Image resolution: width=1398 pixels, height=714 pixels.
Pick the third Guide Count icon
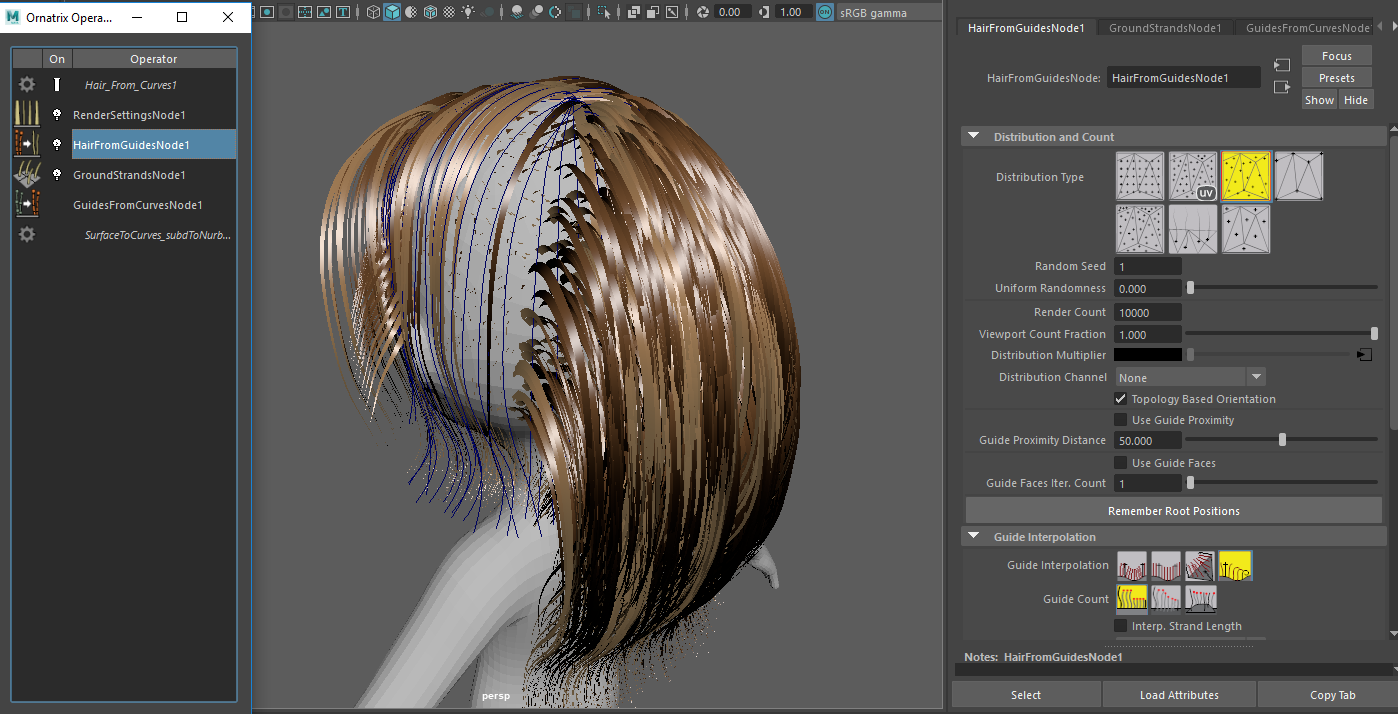1200,599
